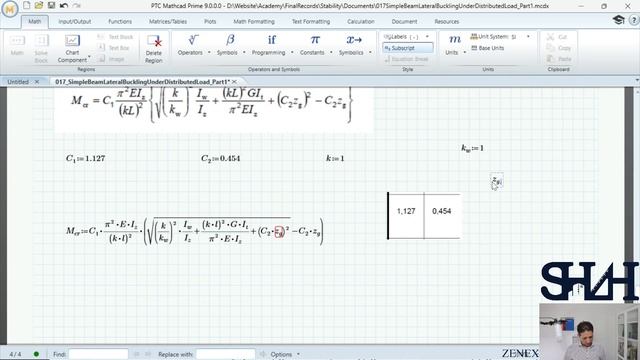Insert a Math region
Screen dimensions: 640x360
(x=17, y=45)
